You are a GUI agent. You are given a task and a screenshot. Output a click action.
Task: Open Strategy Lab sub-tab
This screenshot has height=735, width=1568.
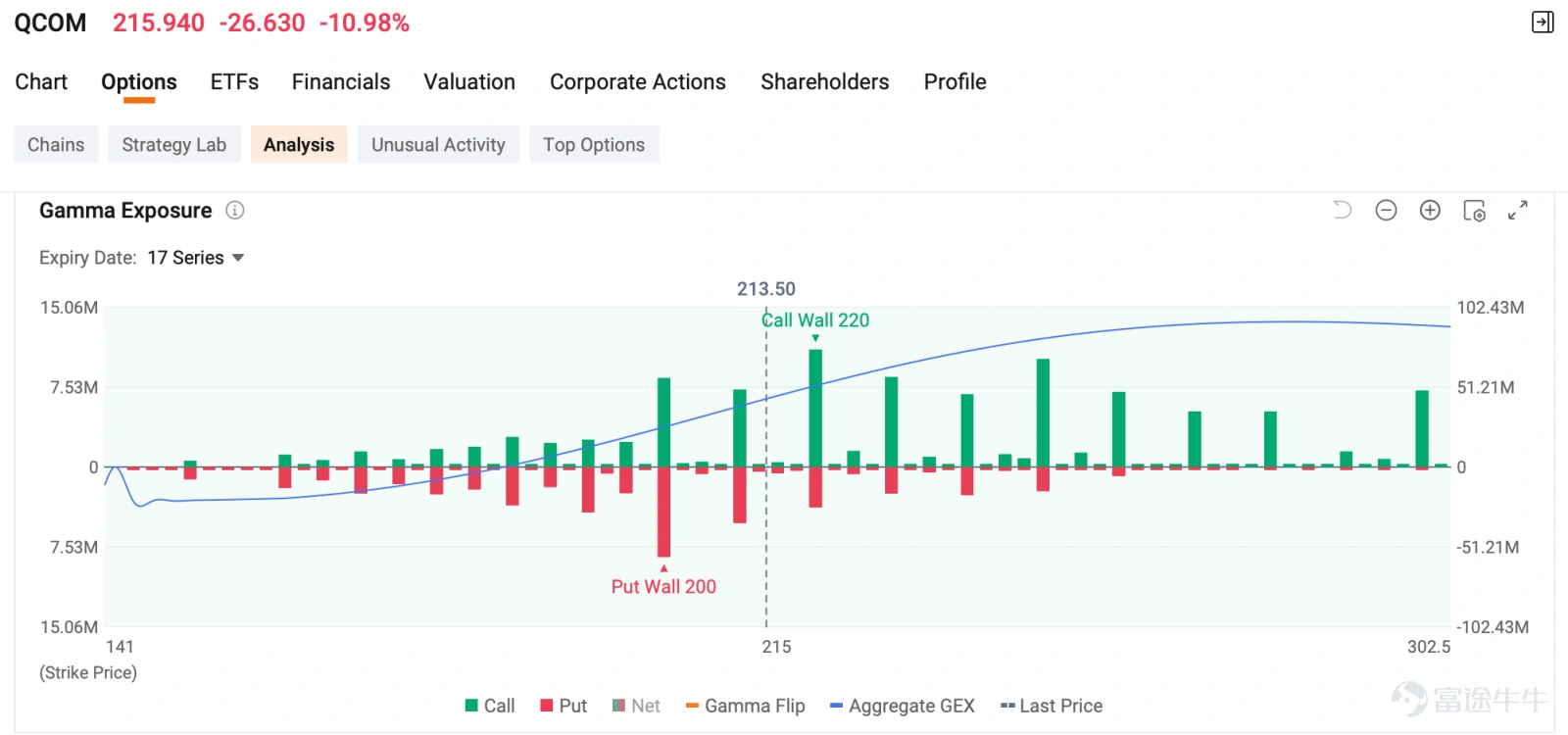[174, 144]
